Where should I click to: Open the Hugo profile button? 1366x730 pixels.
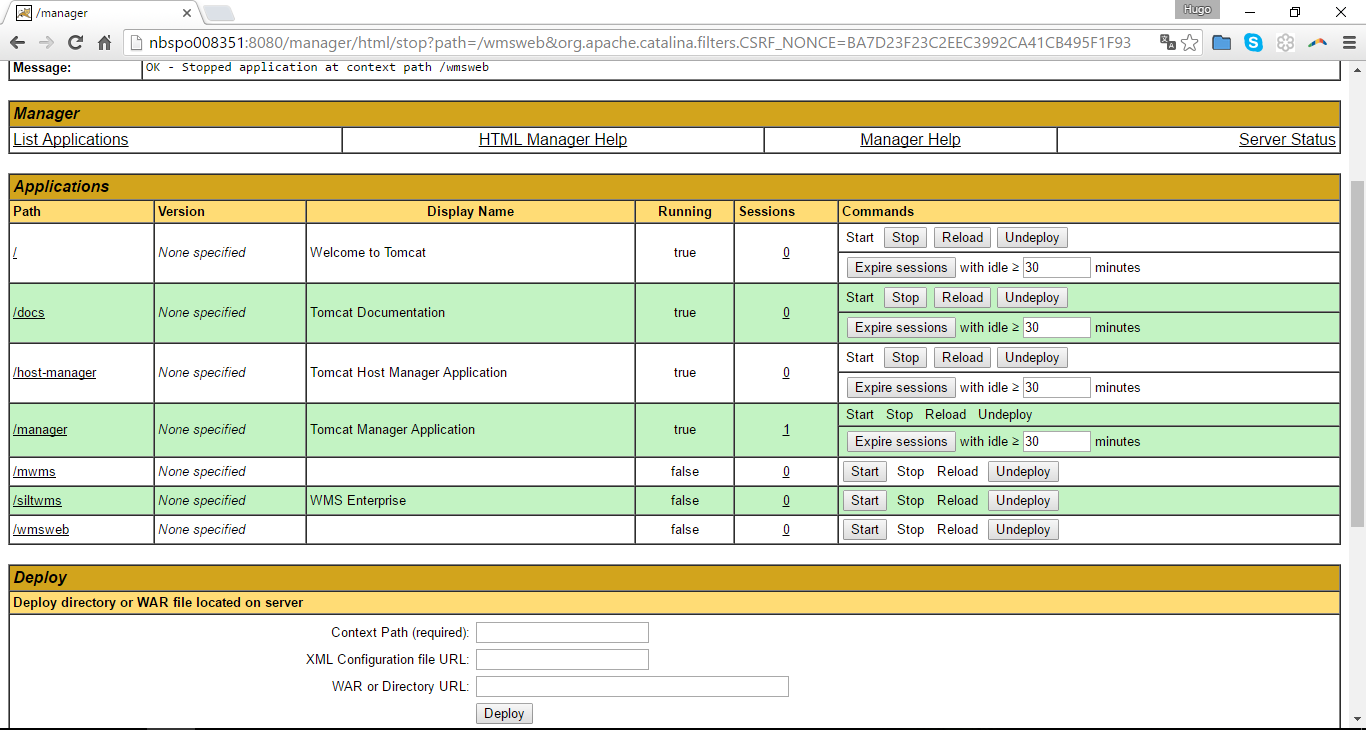[x=1197, y=9]
